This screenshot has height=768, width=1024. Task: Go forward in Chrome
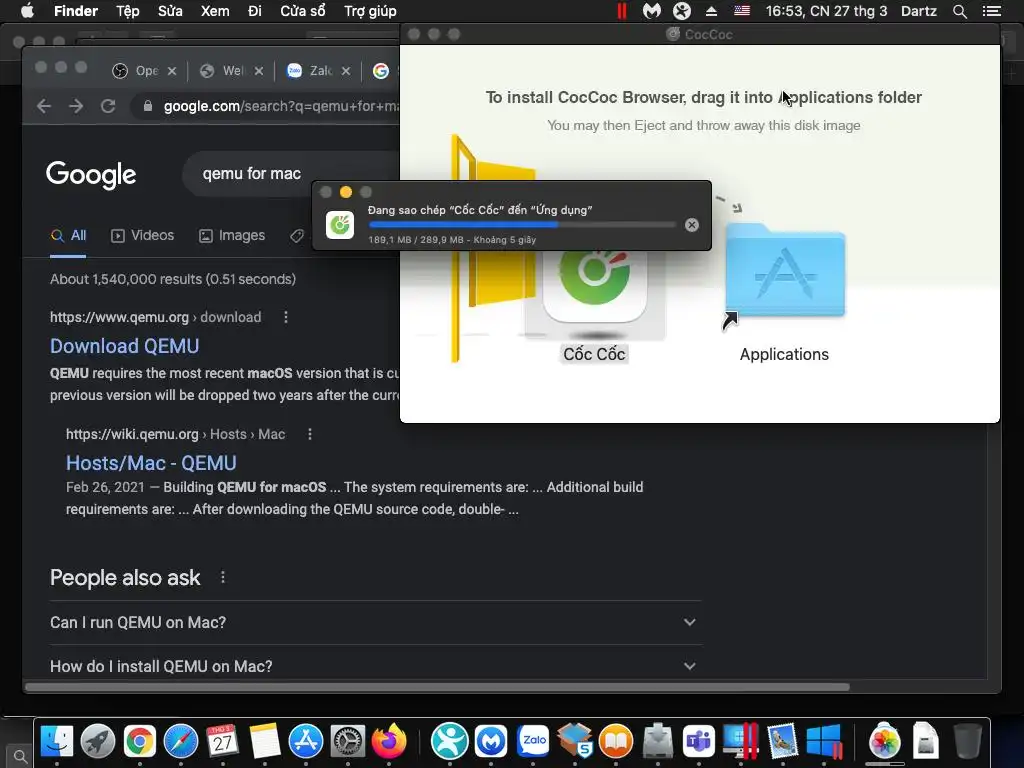click(76, 106)
